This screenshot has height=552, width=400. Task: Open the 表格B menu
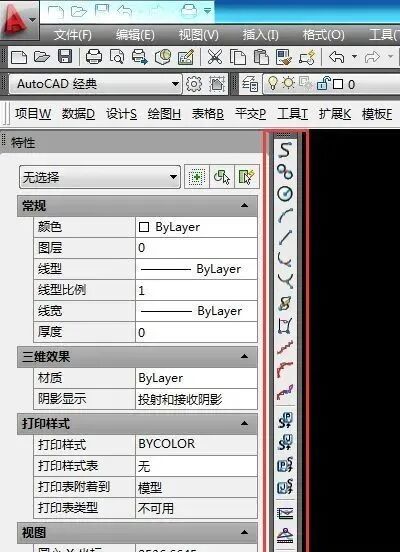pos(207,114)
